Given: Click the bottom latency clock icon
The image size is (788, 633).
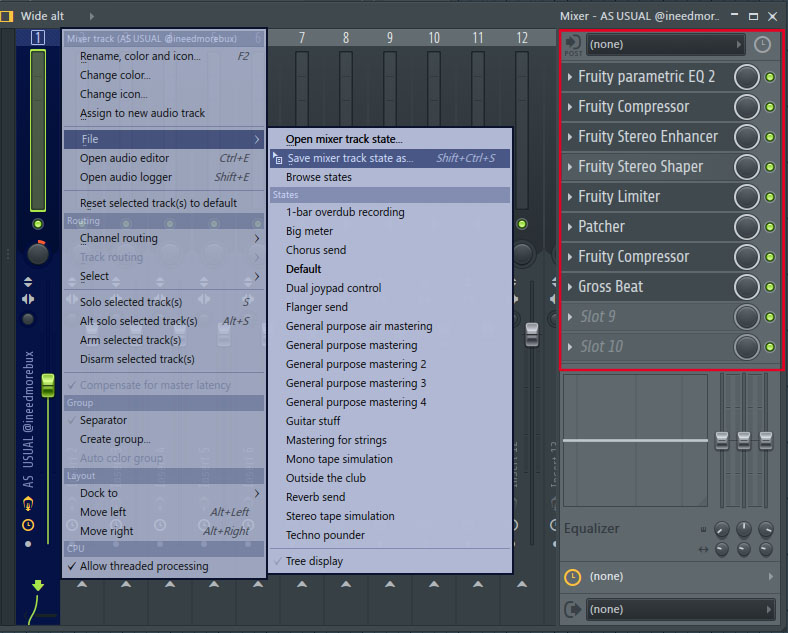Looking at the screenshot, I should (572, 577).
